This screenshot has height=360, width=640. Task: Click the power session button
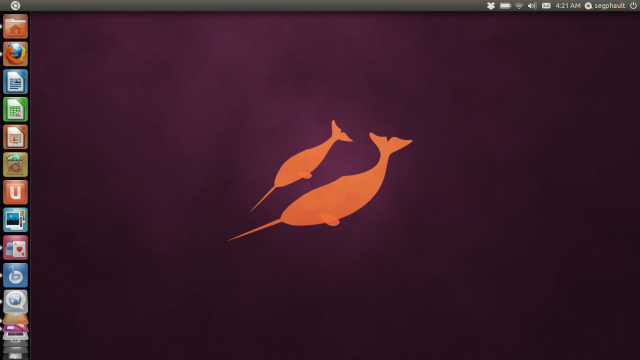click(x=633, y=5)
